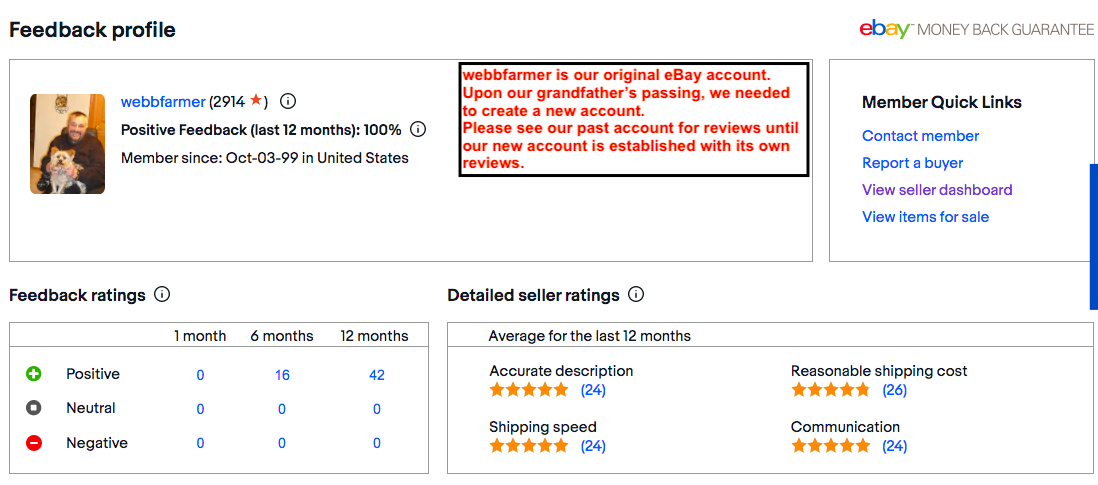
Task: Click the webbfarmer profile photo
Action: tap(67, 144)
